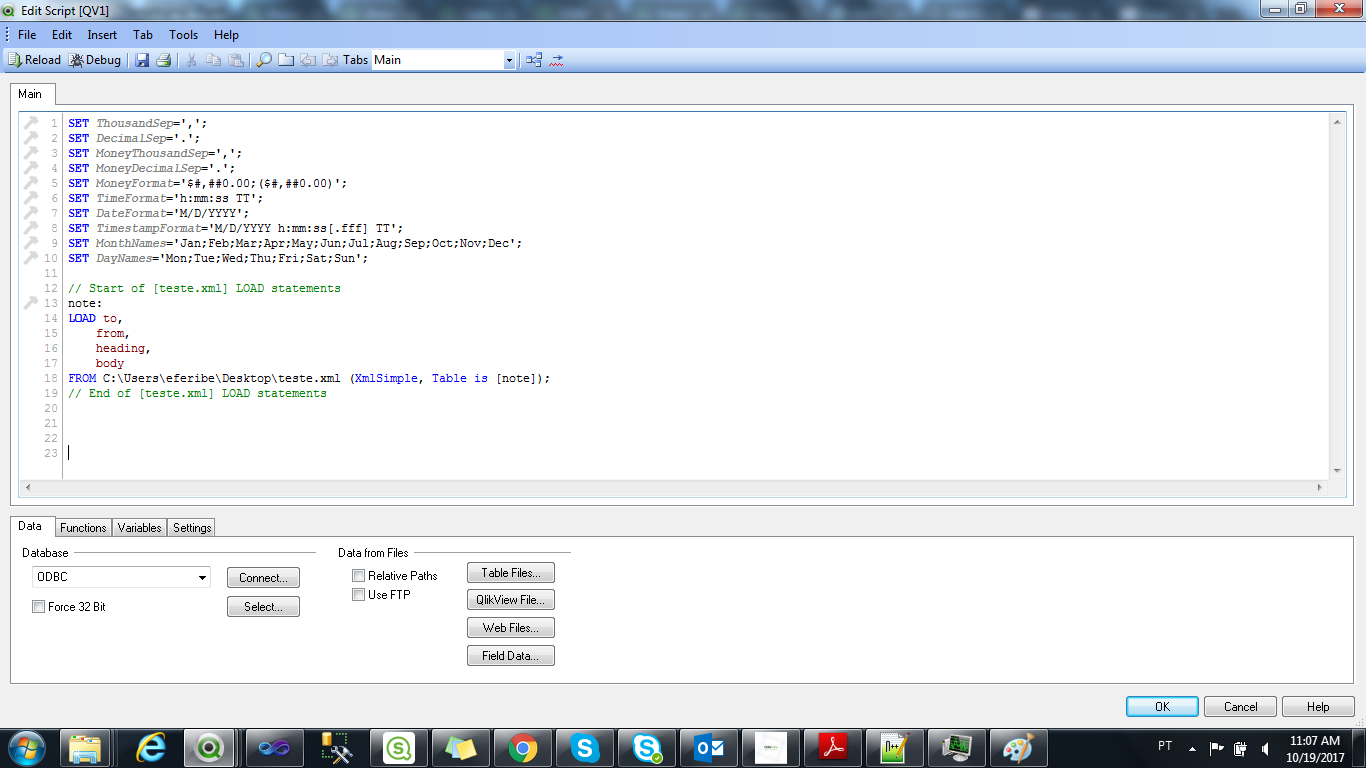Open the Tabs dropdown showing Main
Viewport: 1366px width, 768px height.
(x=444, y=60)
